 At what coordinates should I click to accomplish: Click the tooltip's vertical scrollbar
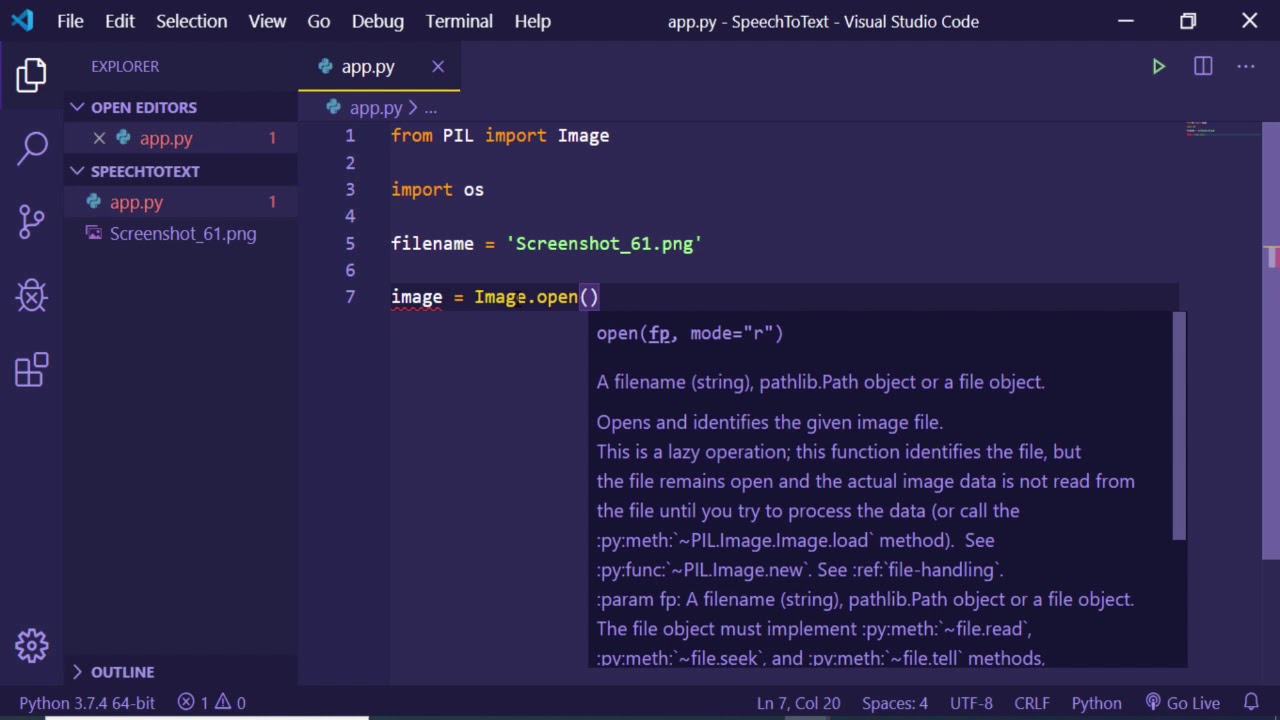[1180, 430]
